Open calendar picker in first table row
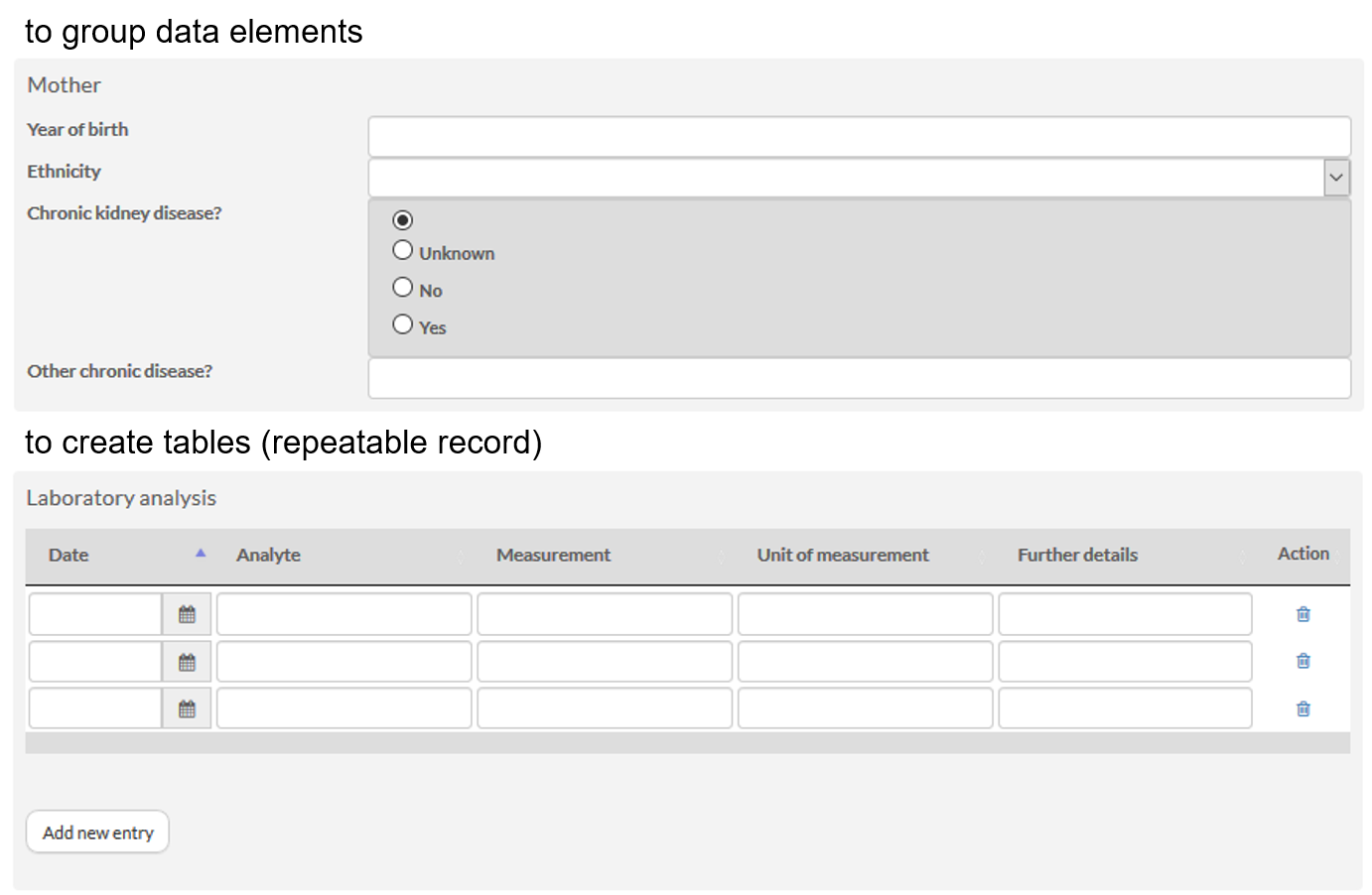The height and width of the screenshot is (895, 1372). (187, 614)
